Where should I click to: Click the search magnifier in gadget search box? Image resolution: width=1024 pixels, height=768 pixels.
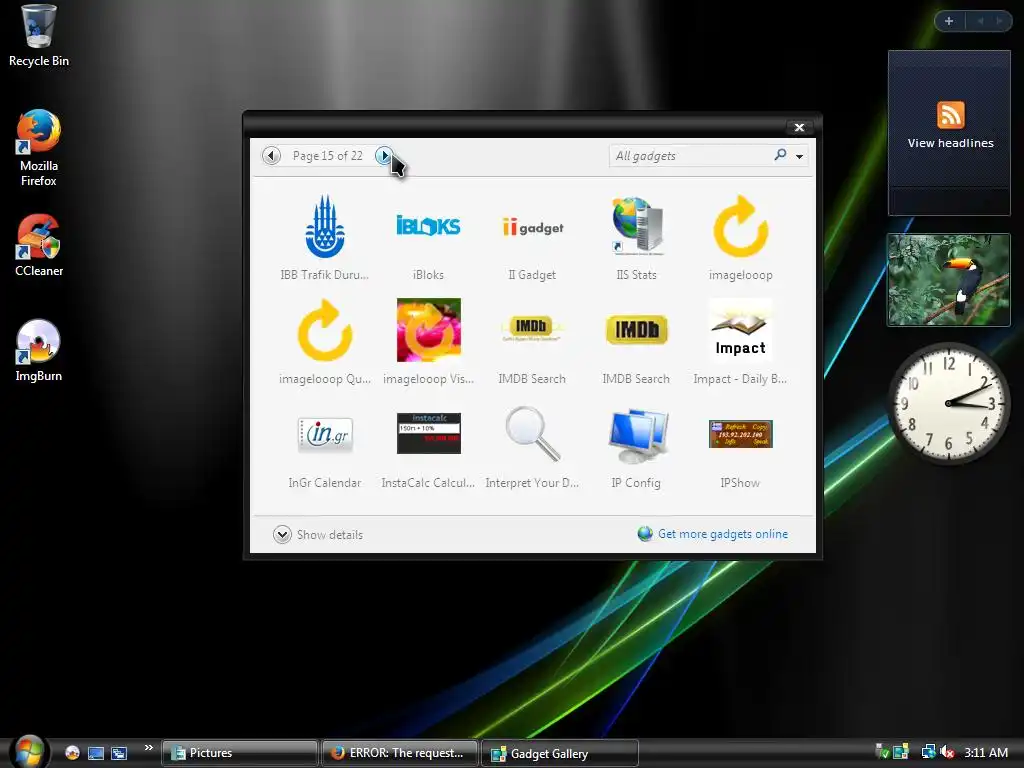pos(780,155)
